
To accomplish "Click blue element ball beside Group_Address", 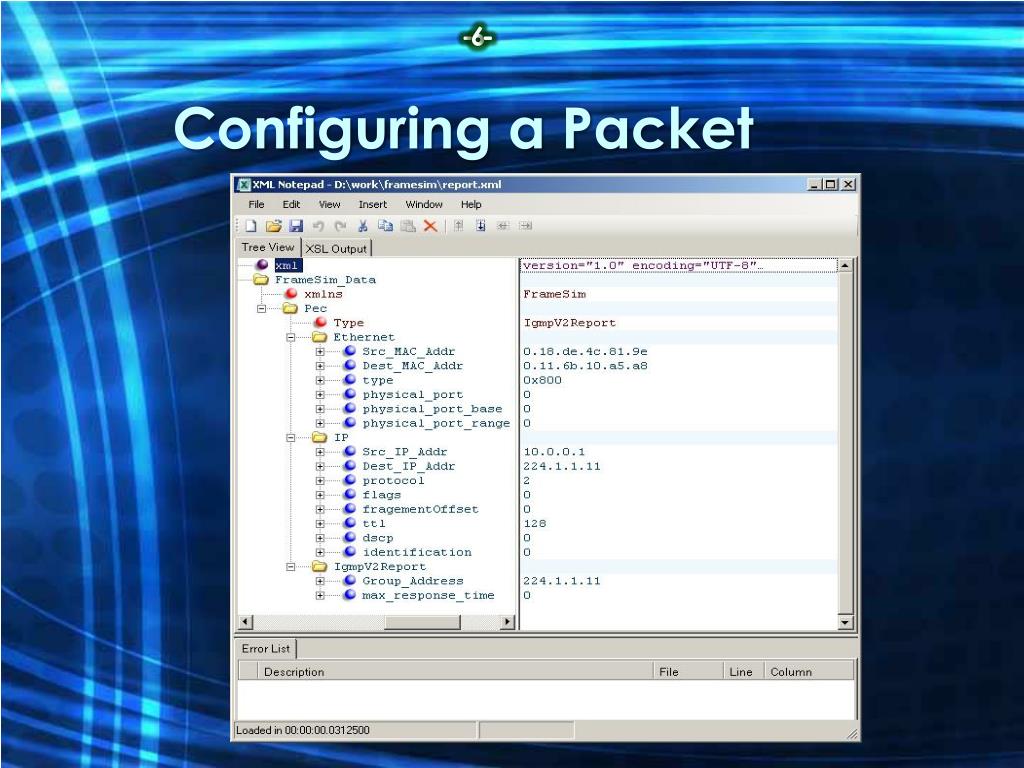I will 350,581.
